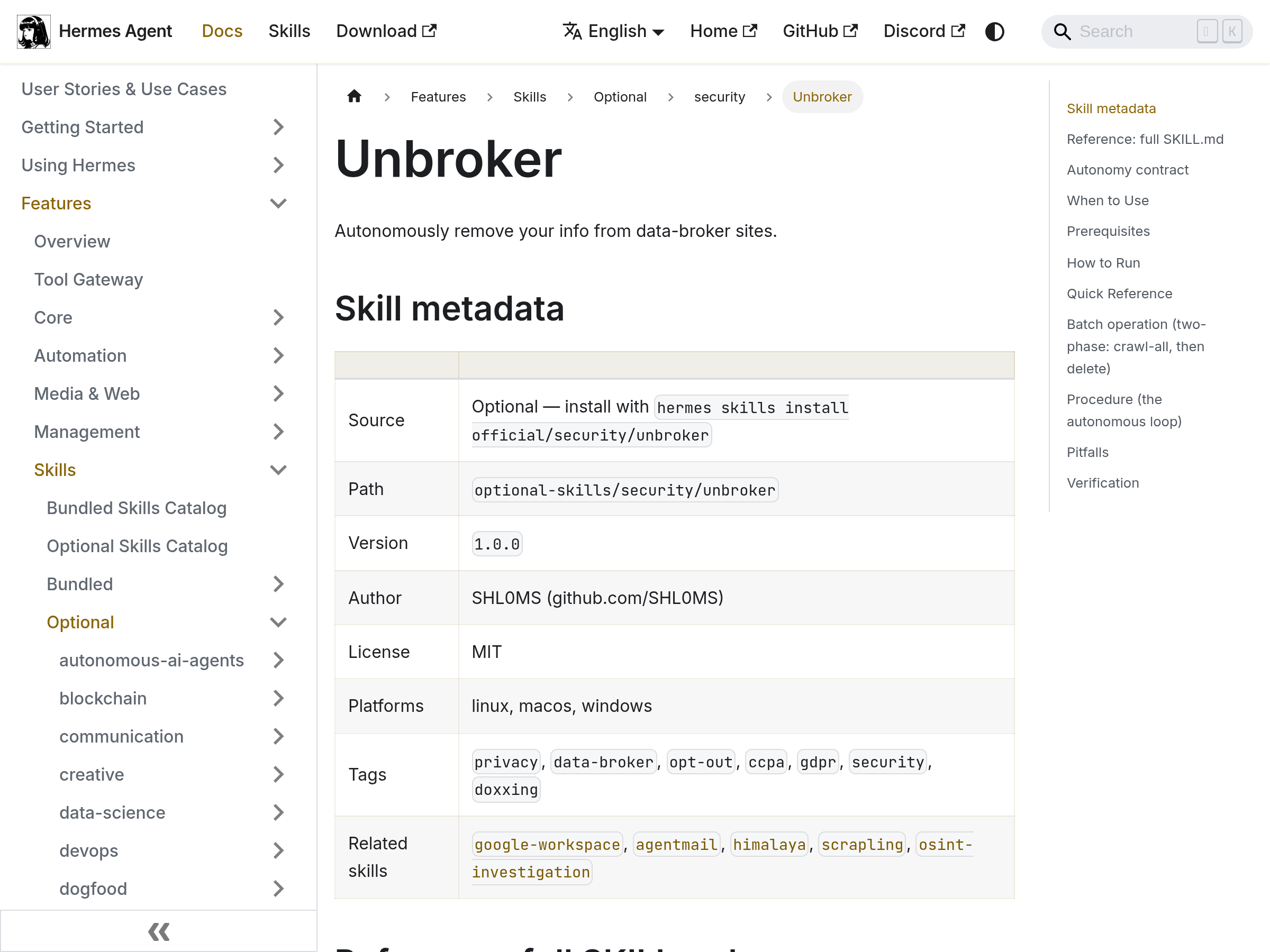Open the Tool Gateway sidebar item
The width and height of the screenshot is (1270, 952).
(88, 279)
